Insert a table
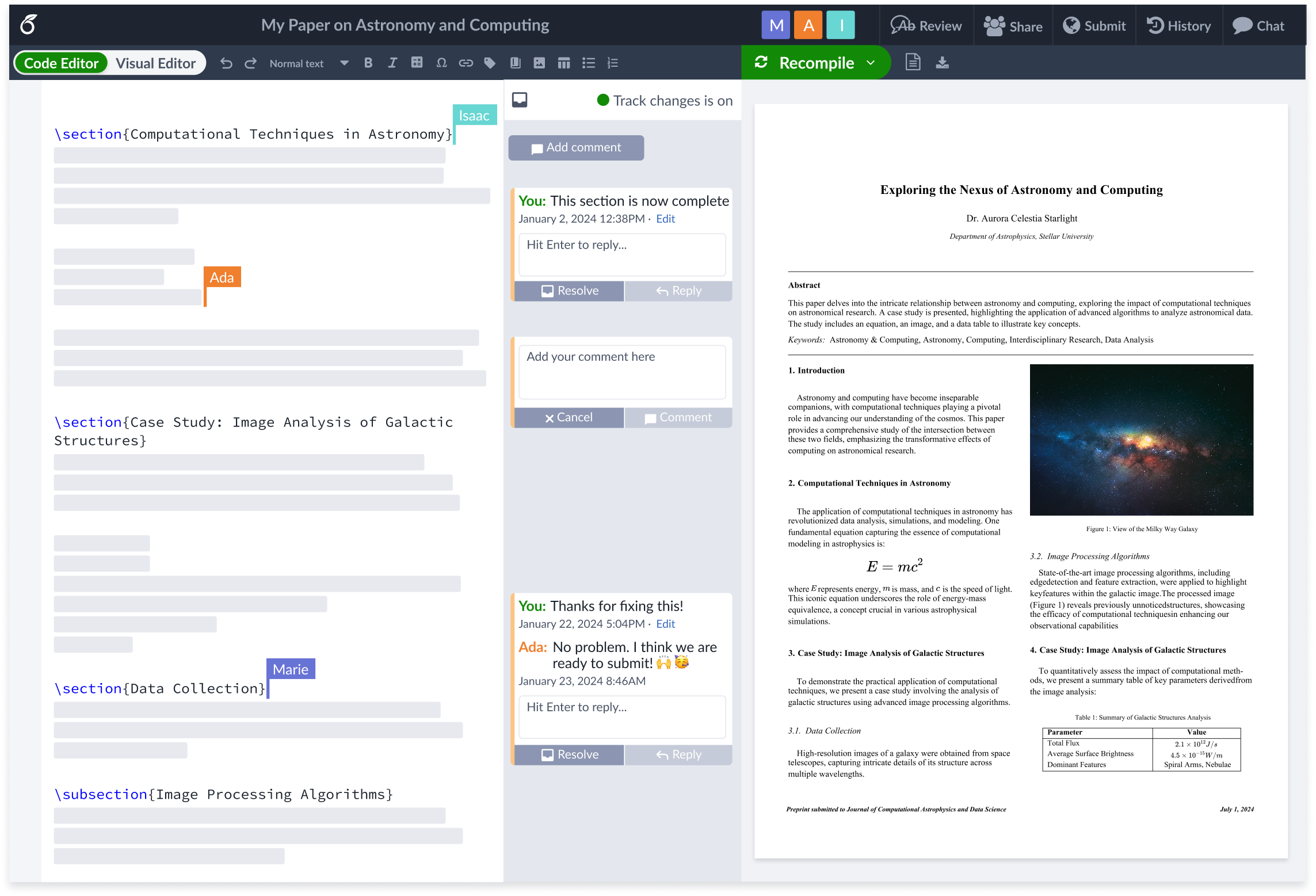Screen dimensions: 1316x896 coord(565,63)
